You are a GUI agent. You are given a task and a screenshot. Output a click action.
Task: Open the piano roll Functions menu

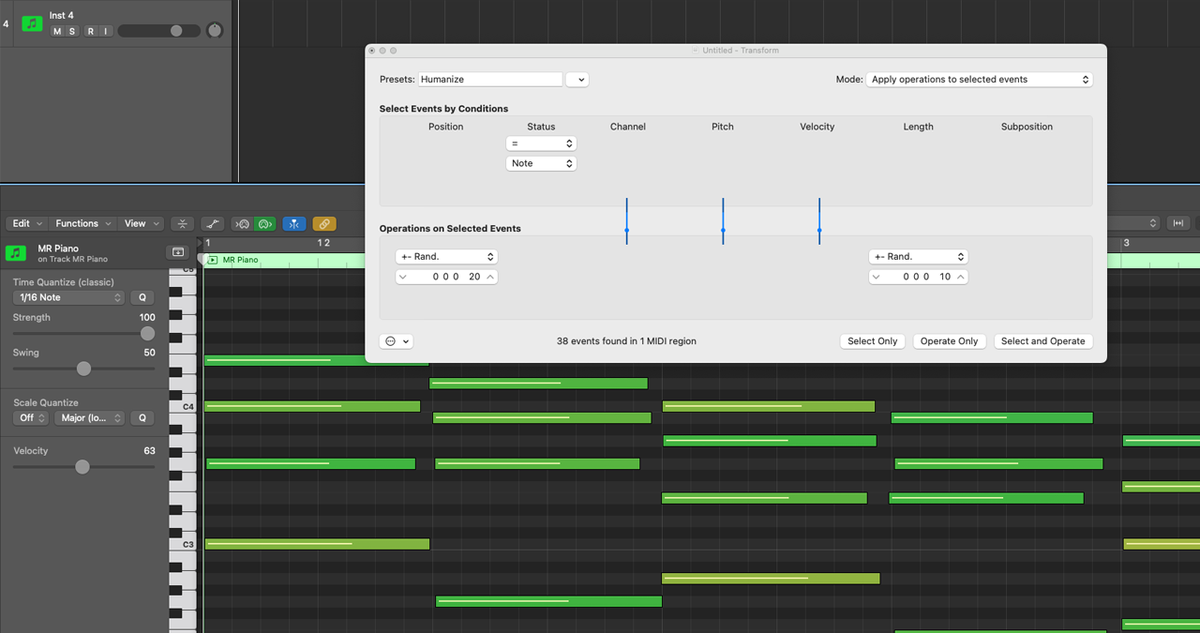(82, 223)
